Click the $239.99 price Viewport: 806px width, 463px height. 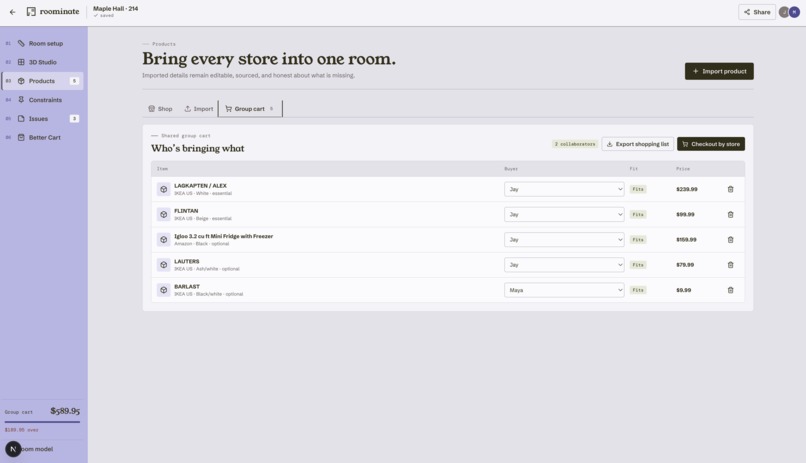pyautogui.click(x=687, y=189)
